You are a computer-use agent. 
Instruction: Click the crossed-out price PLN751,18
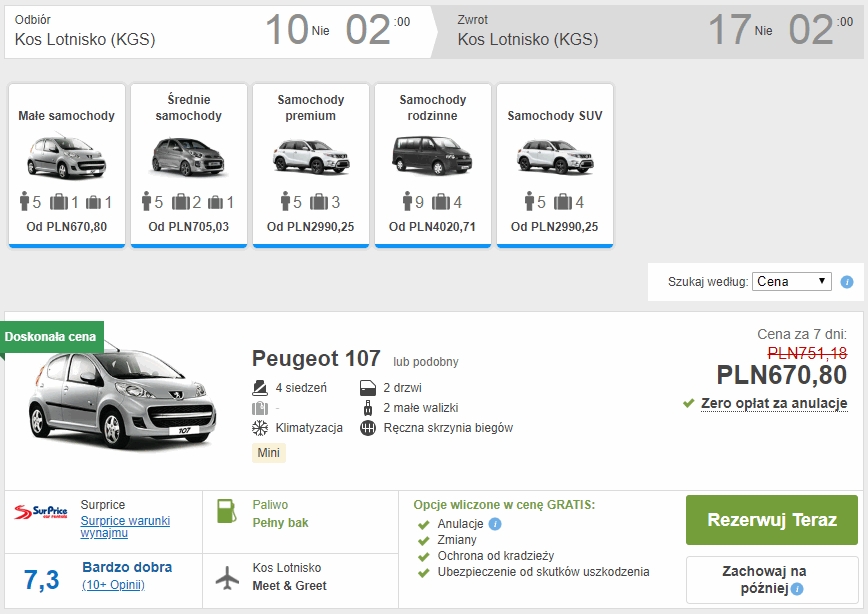coord(807,353)
